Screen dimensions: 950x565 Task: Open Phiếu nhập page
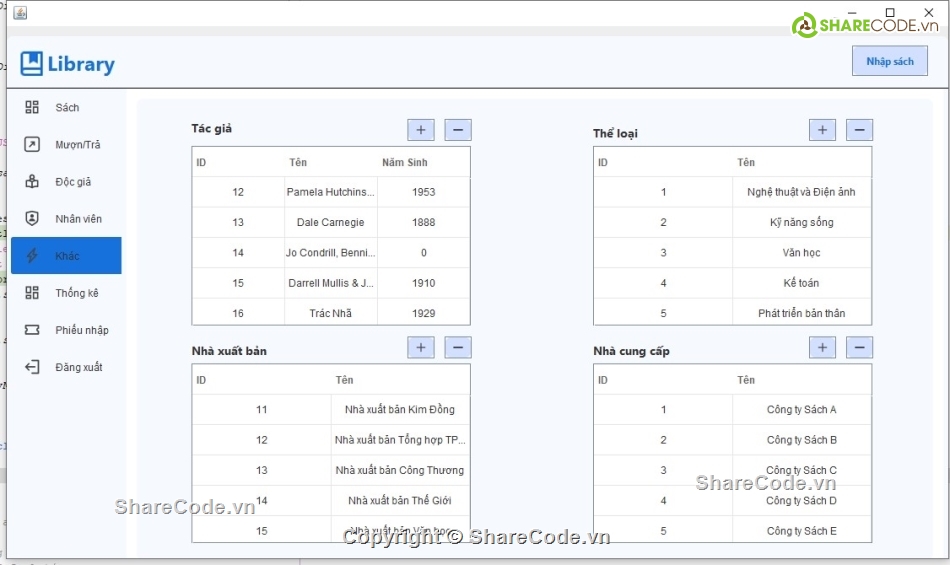click(x=66, y=329)
